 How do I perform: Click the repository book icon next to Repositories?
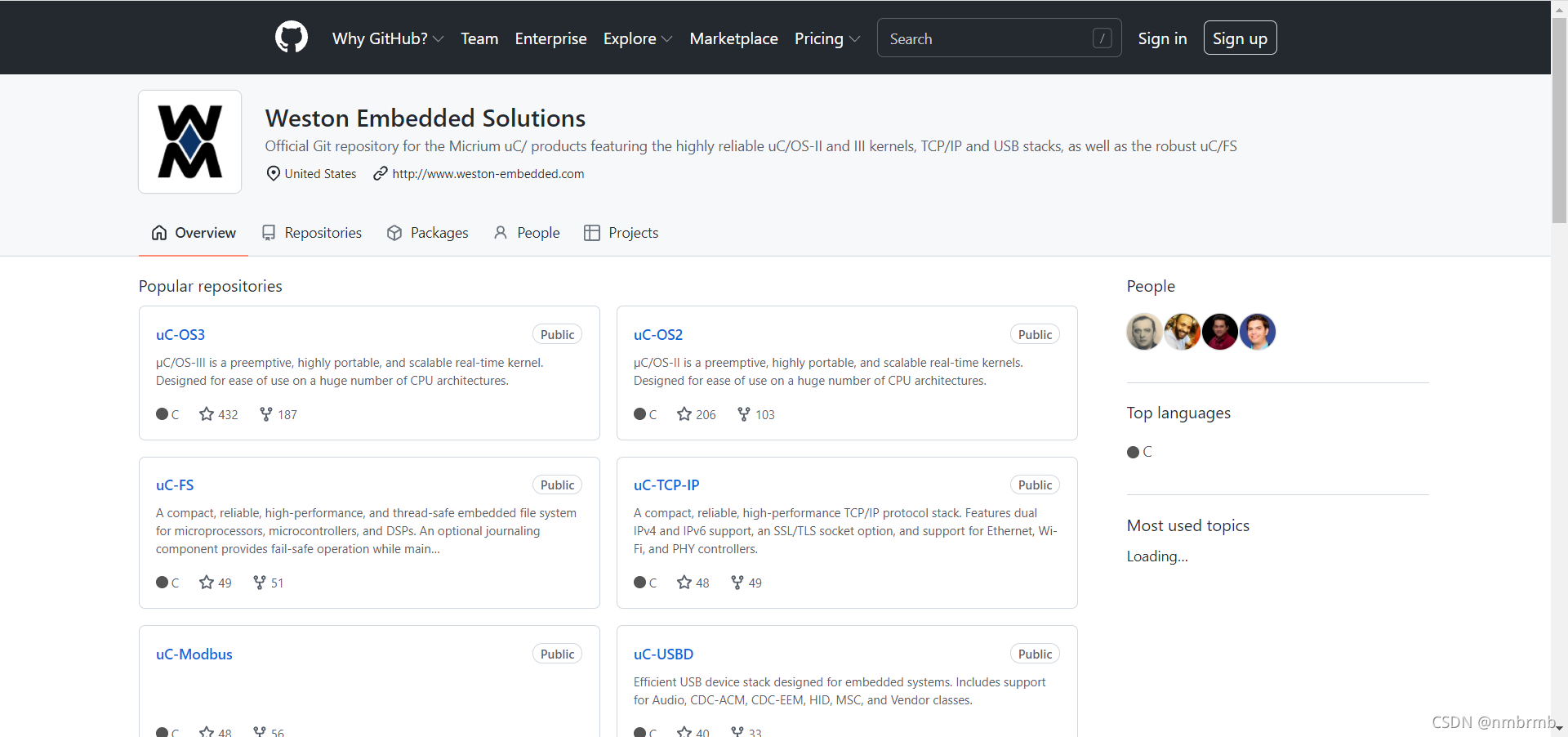point(269,233)
